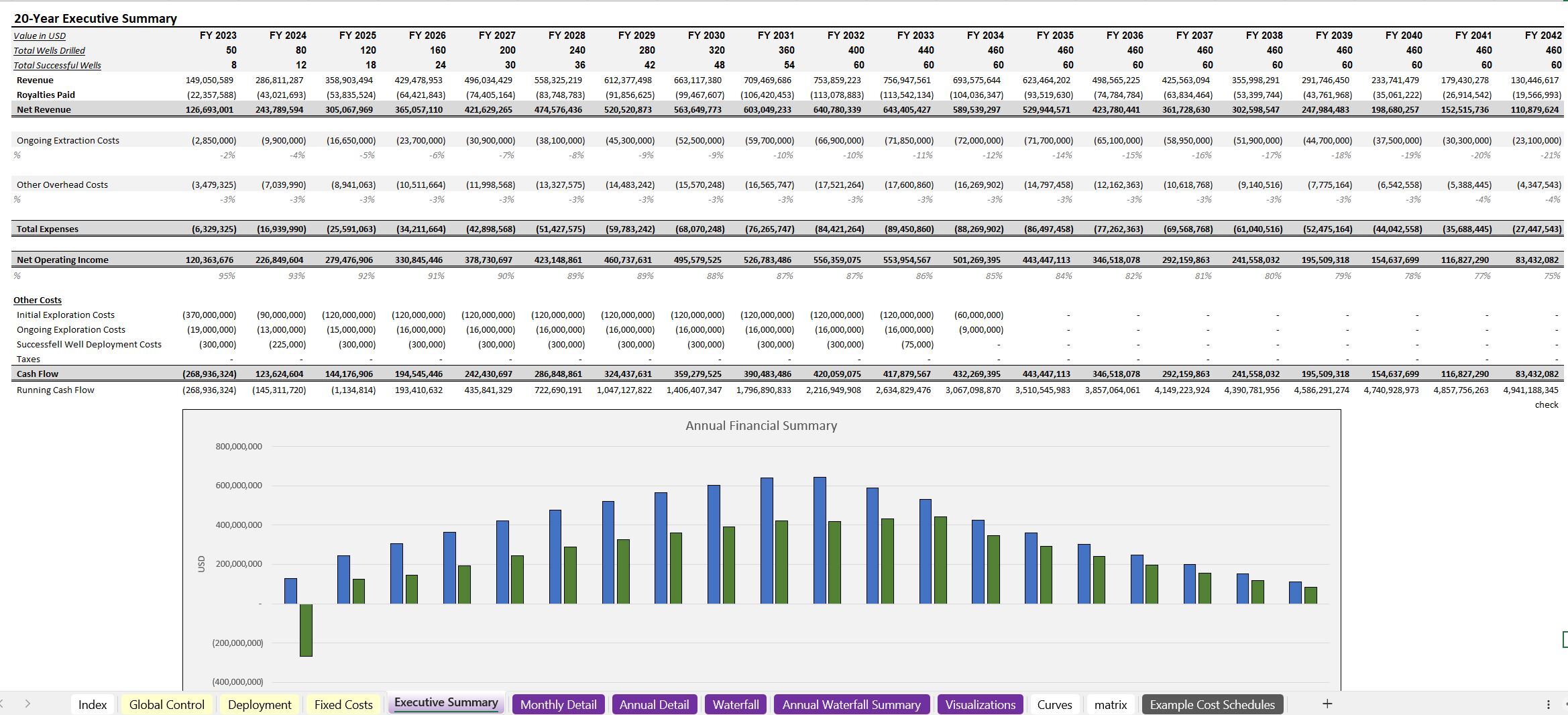
Task: Click Other Overhead Costs label
Action: (x=62, y=184)
